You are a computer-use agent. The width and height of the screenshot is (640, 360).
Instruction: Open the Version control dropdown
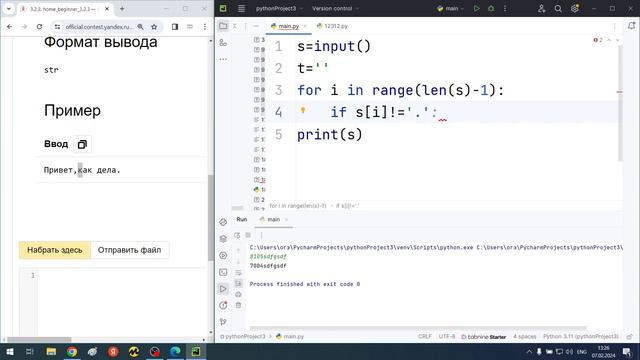pos(336,9)
